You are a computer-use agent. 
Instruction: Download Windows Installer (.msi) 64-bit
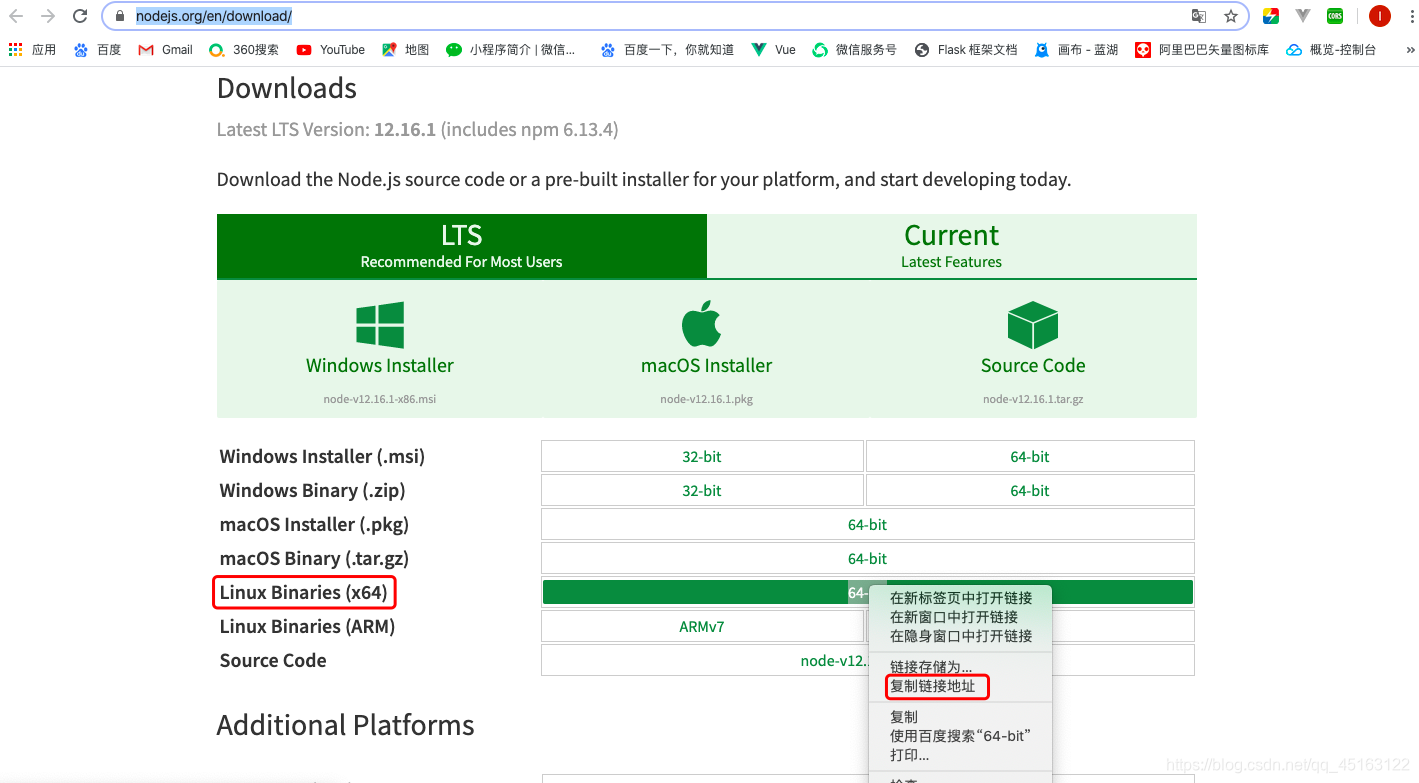(x=1030, y=456)
